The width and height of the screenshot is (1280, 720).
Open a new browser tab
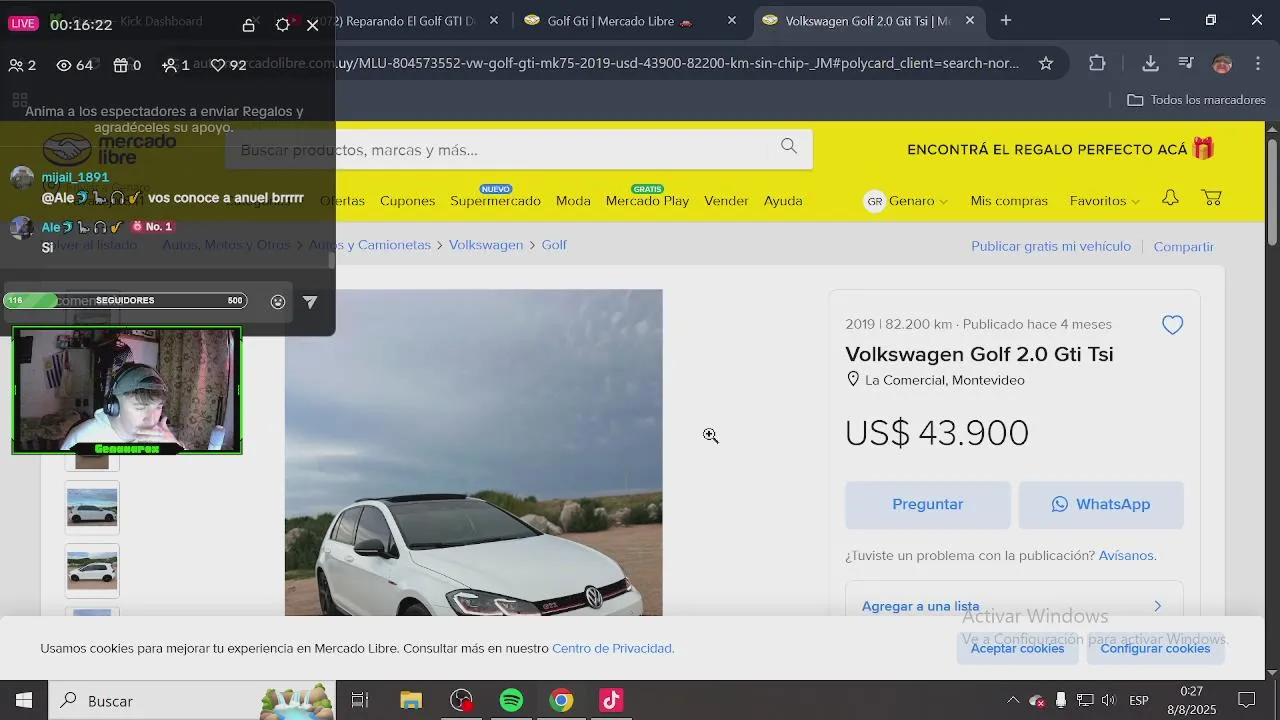click(1006, 20)
